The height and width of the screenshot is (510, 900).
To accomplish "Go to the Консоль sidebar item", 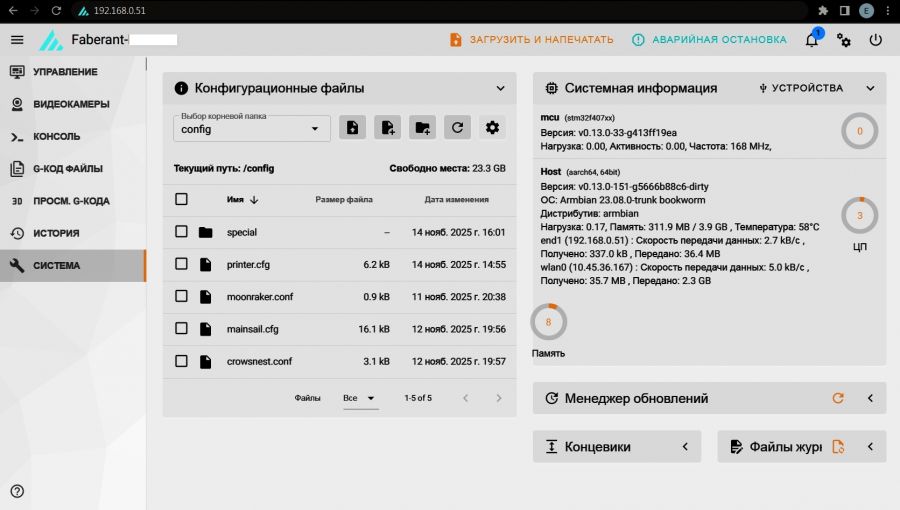I will point(57,137).
